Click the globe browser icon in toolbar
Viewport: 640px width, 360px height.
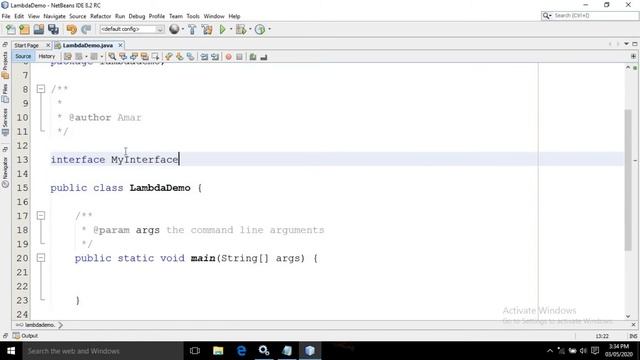(174, 29)
